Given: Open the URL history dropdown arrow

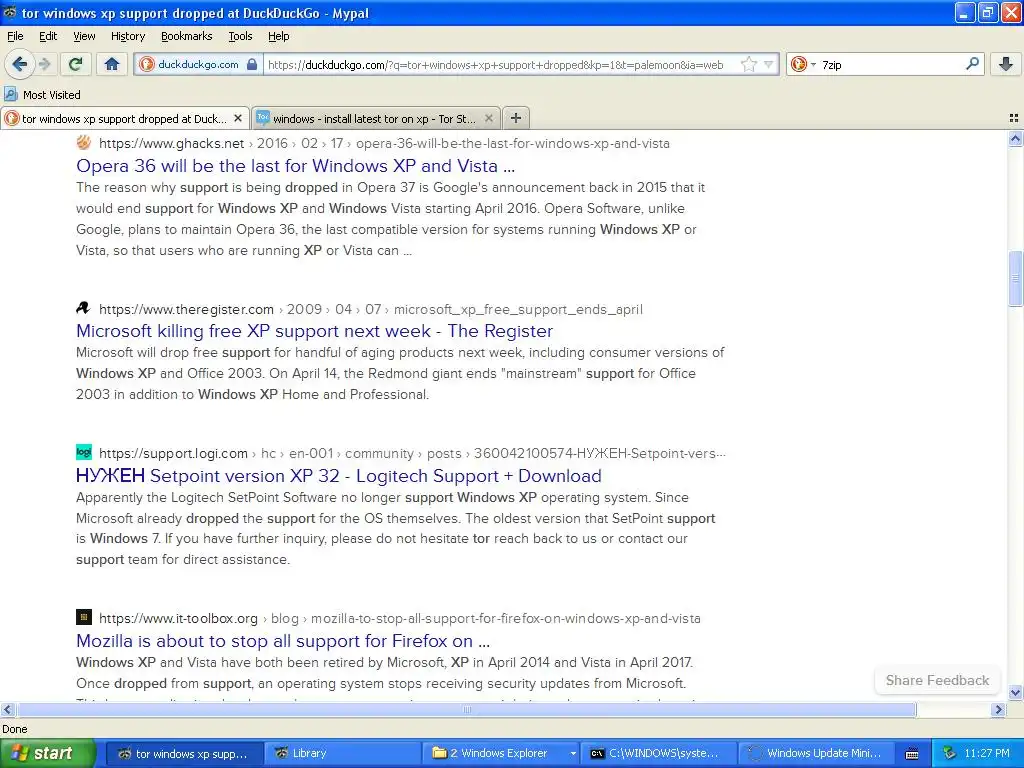Looking at the screenshot, I should (x=769, y=64).
